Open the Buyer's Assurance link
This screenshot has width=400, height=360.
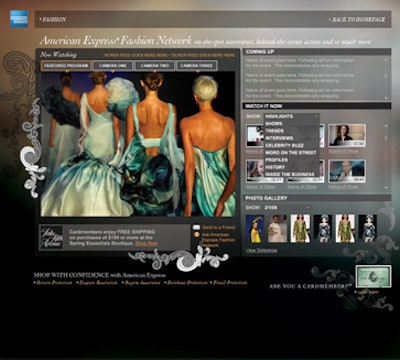point(142,283)
